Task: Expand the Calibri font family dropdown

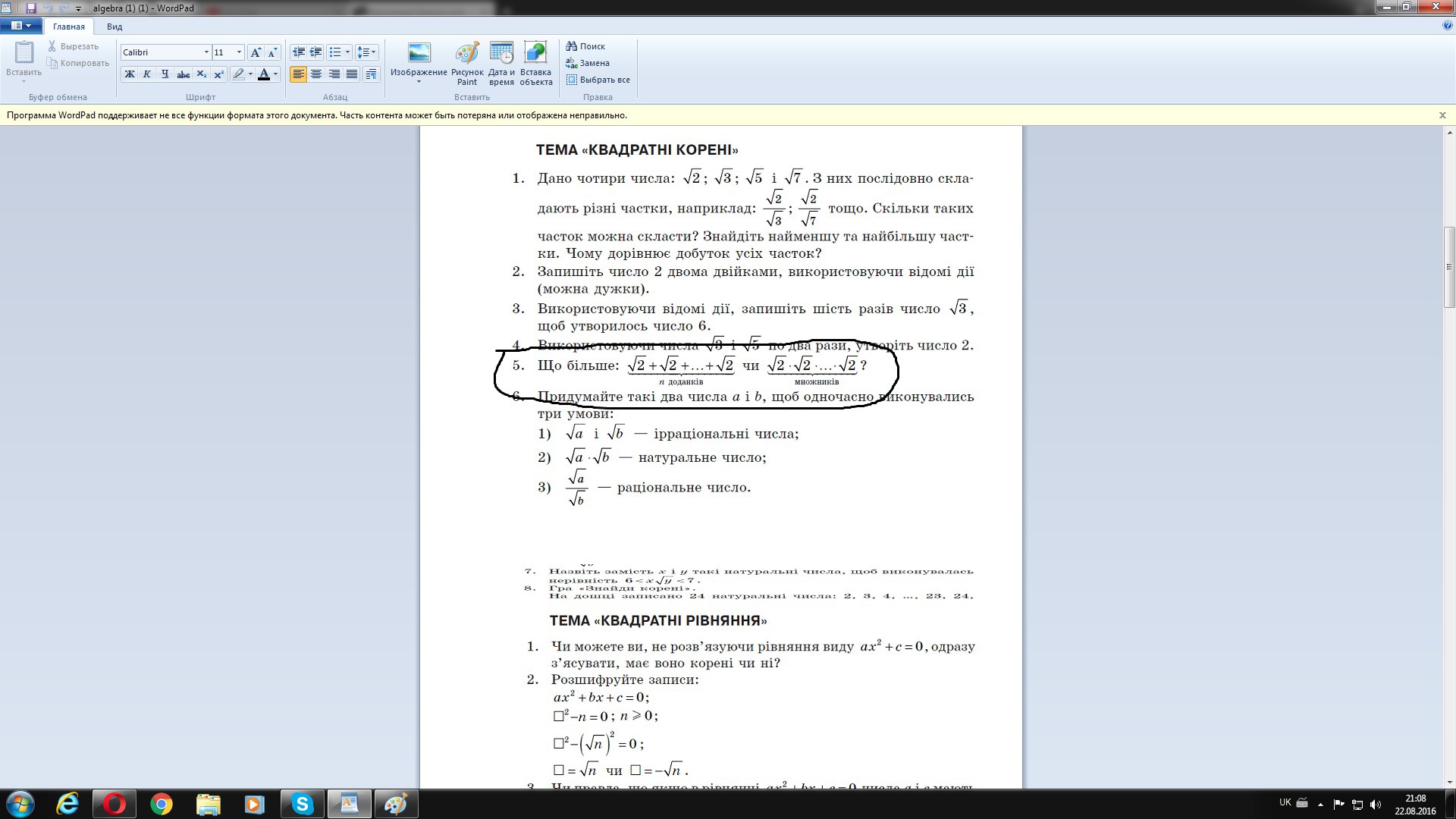Action: click(206, 52)
